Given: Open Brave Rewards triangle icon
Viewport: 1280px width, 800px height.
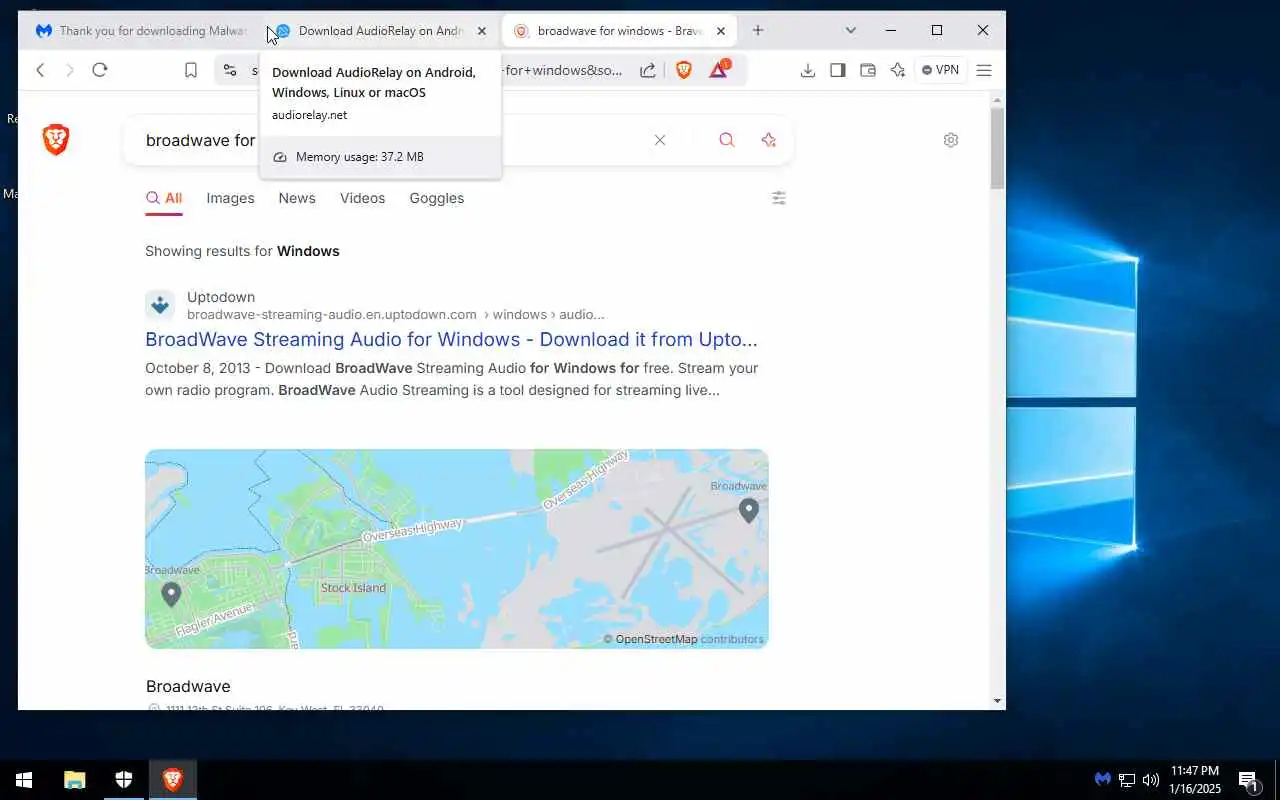Looking at the screenshot, I should (x=719, y=69).
